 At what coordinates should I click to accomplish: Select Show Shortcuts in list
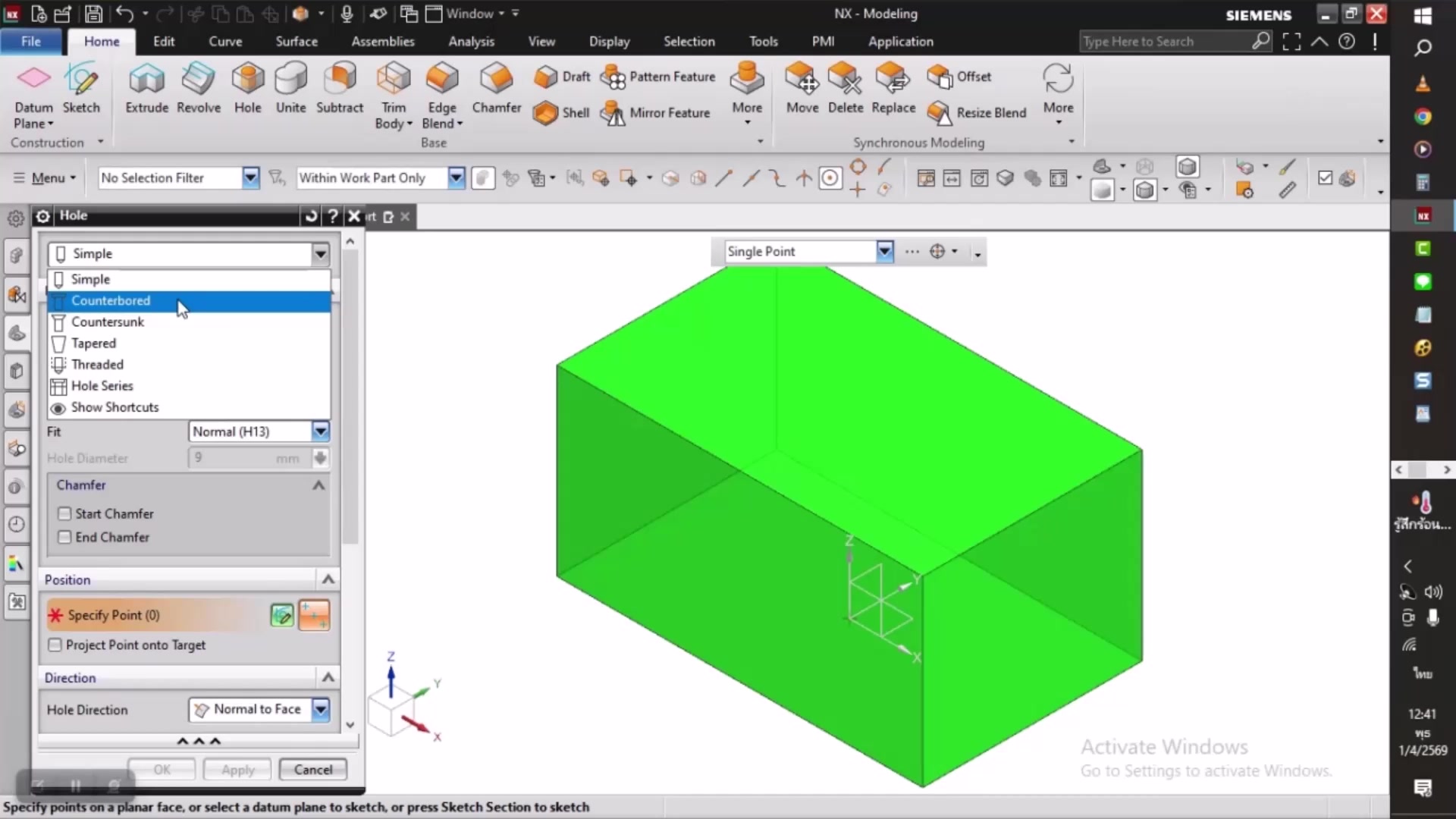coord(189,407)
